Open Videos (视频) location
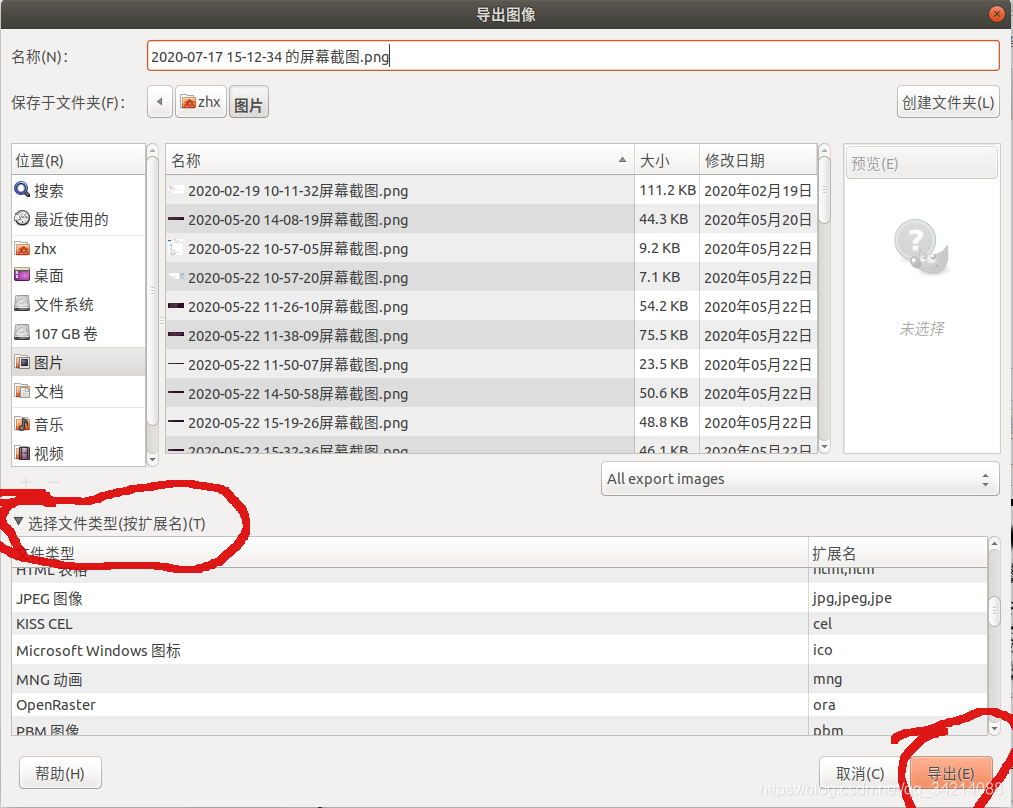This screenshot has height=808, width=1013. coord(78,453)
